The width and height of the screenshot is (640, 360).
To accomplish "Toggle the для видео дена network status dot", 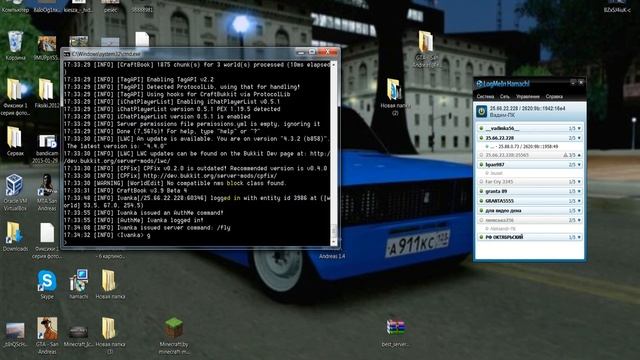I will click(481, 211).
